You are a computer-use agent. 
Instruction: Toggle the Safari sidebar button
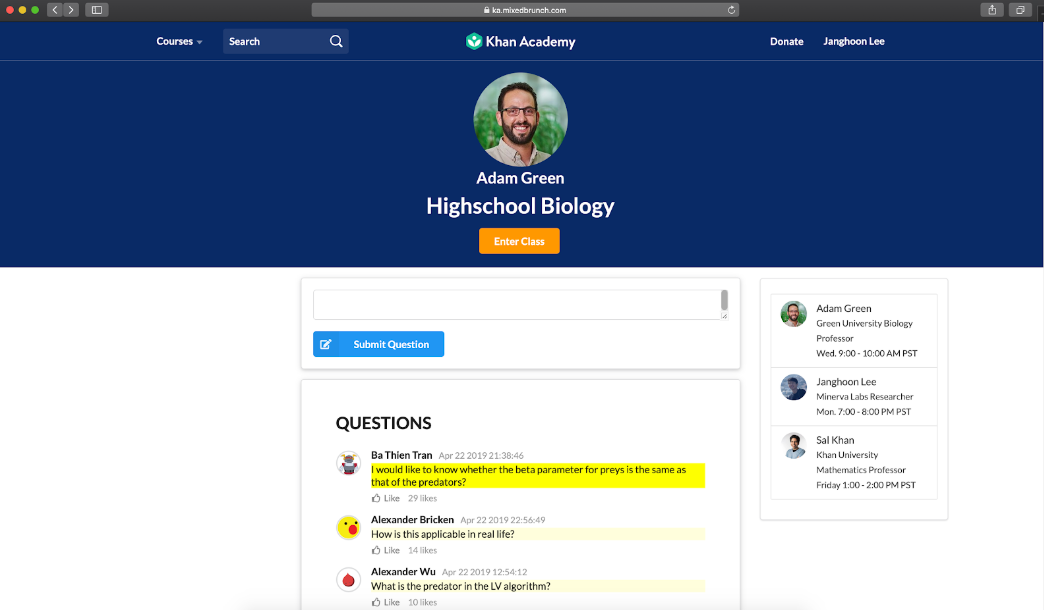pyautogui.click(x=97, y=10)
